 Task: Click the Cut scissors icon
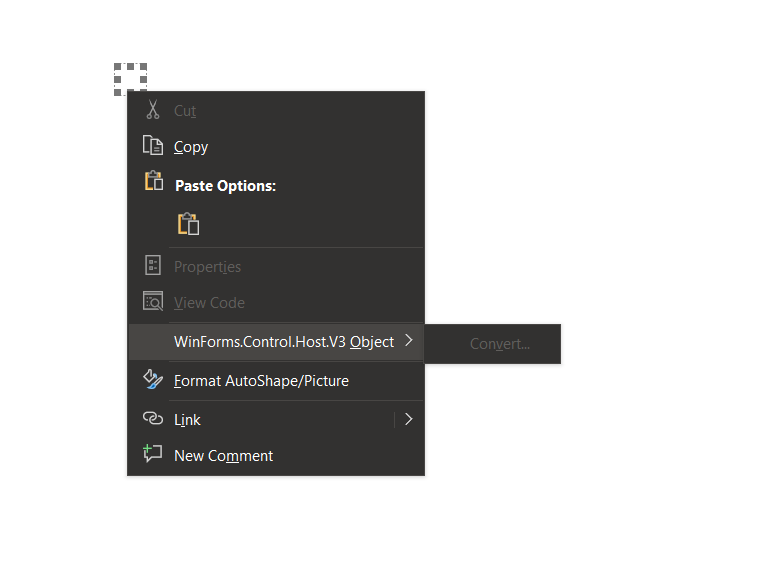click(x=153, y=110)
